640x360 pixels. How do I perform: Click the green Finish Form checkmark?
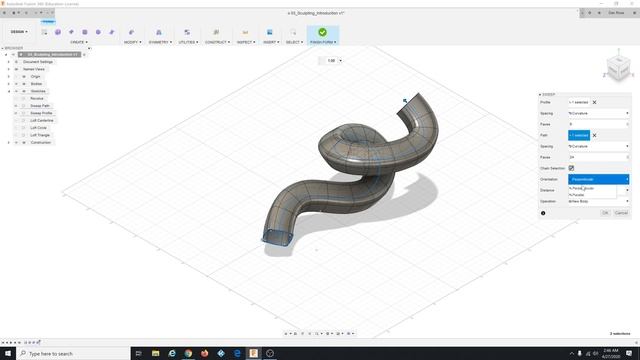pos(322,32)
